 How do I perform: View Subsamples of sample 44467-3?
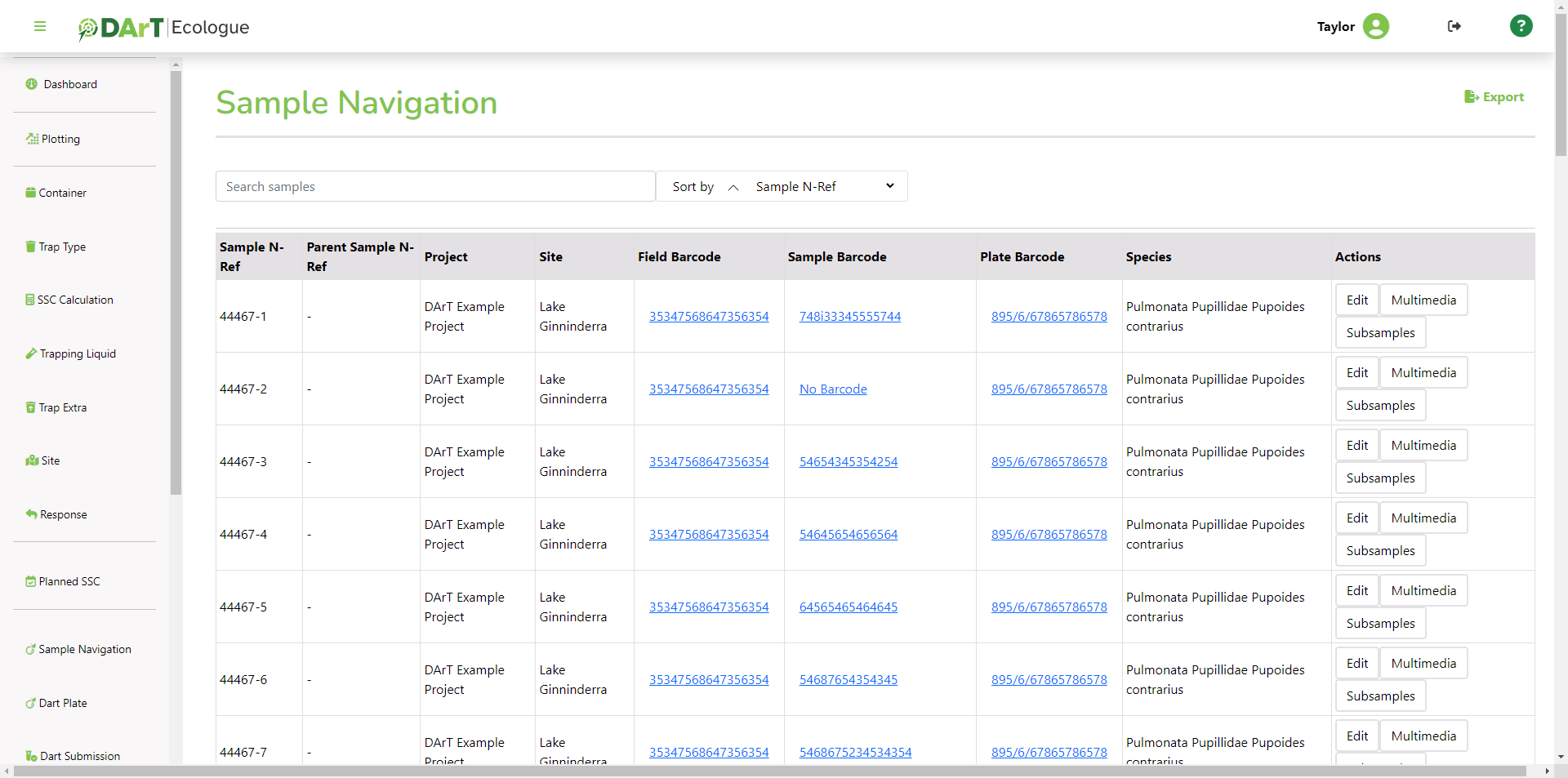coord(1380,478)
